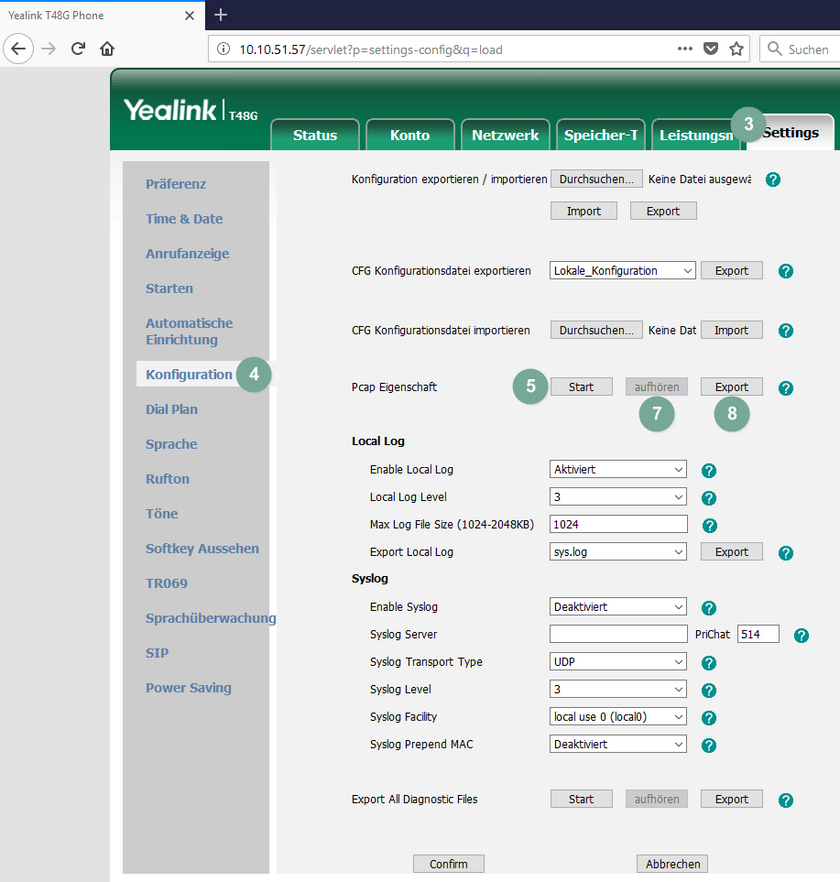Switch to the Netzwerk tab

coord(505,134)
